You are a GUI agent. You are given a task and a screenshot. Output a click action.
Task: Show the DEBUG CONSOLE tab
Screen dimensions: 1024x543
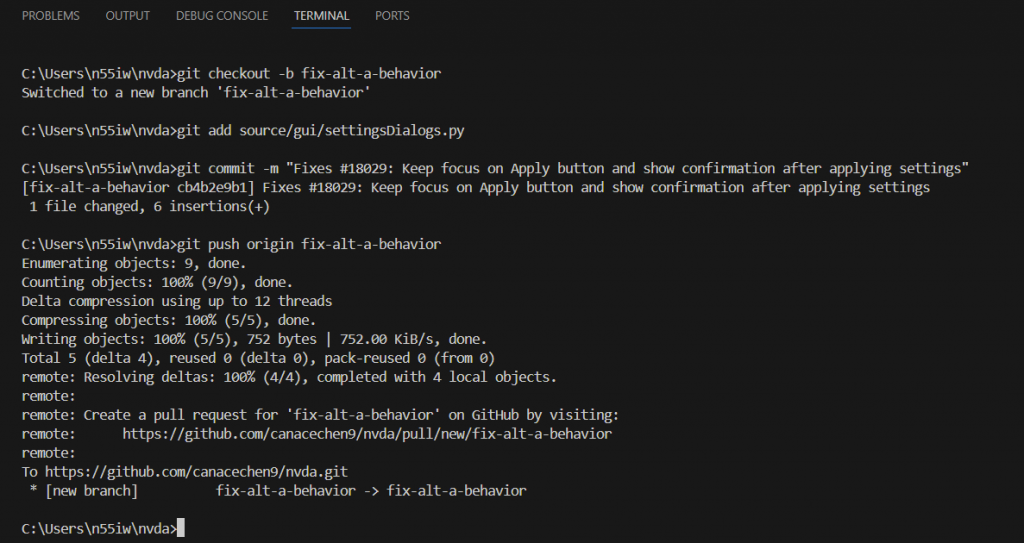coord(222,16)
